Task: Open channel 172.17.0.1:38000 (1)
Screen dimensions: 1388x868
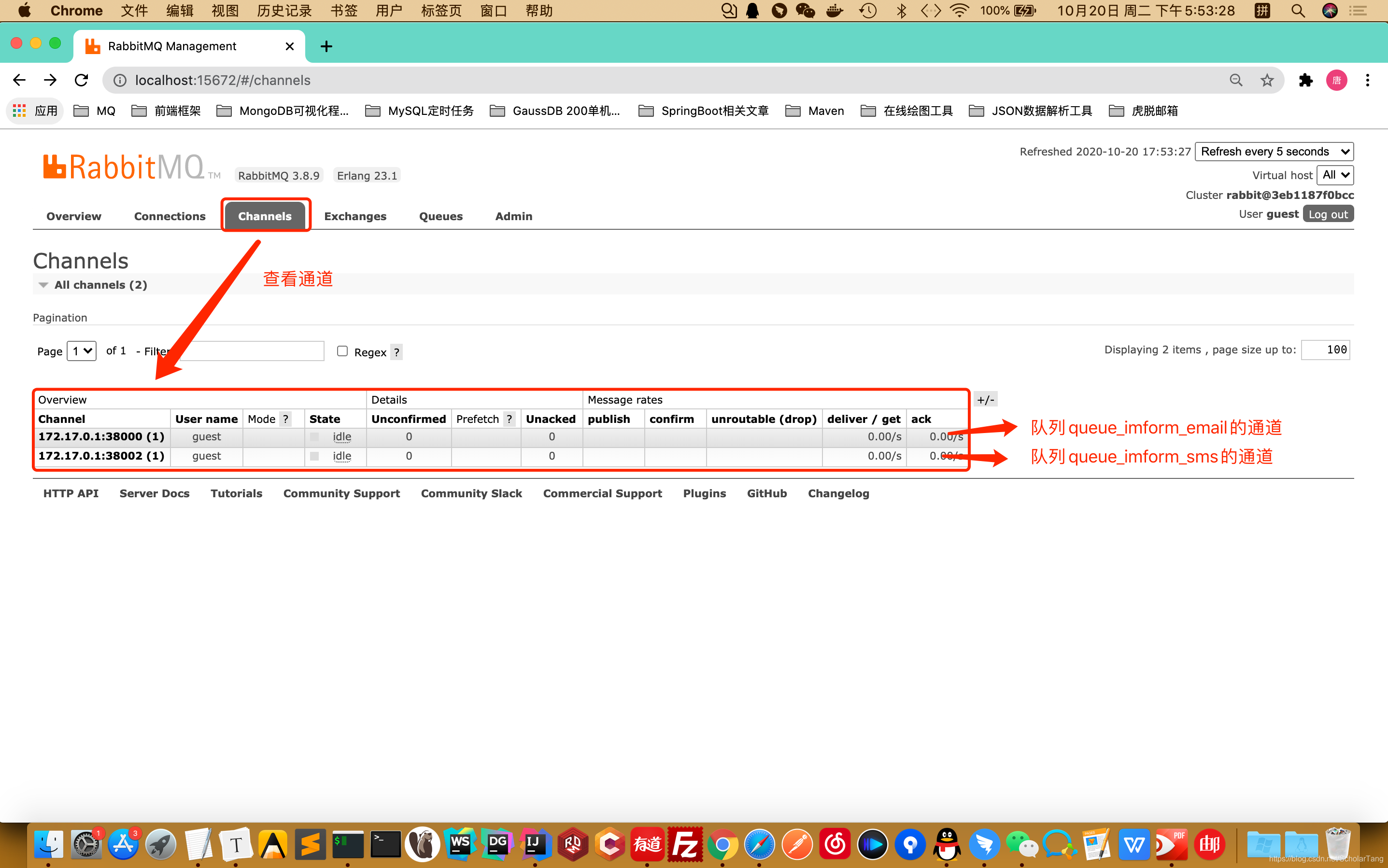Action: coord(101,436)
